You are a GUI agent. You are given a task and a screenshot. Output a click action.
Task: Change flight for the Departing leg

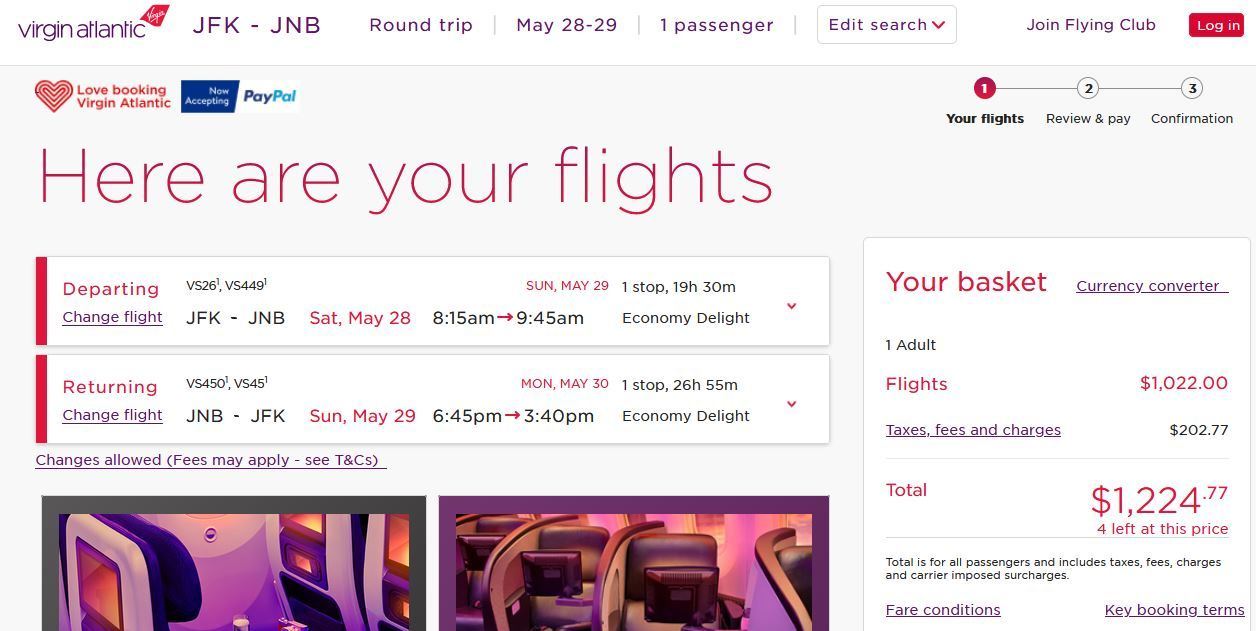pyautogui.click(x=112, y=317)
